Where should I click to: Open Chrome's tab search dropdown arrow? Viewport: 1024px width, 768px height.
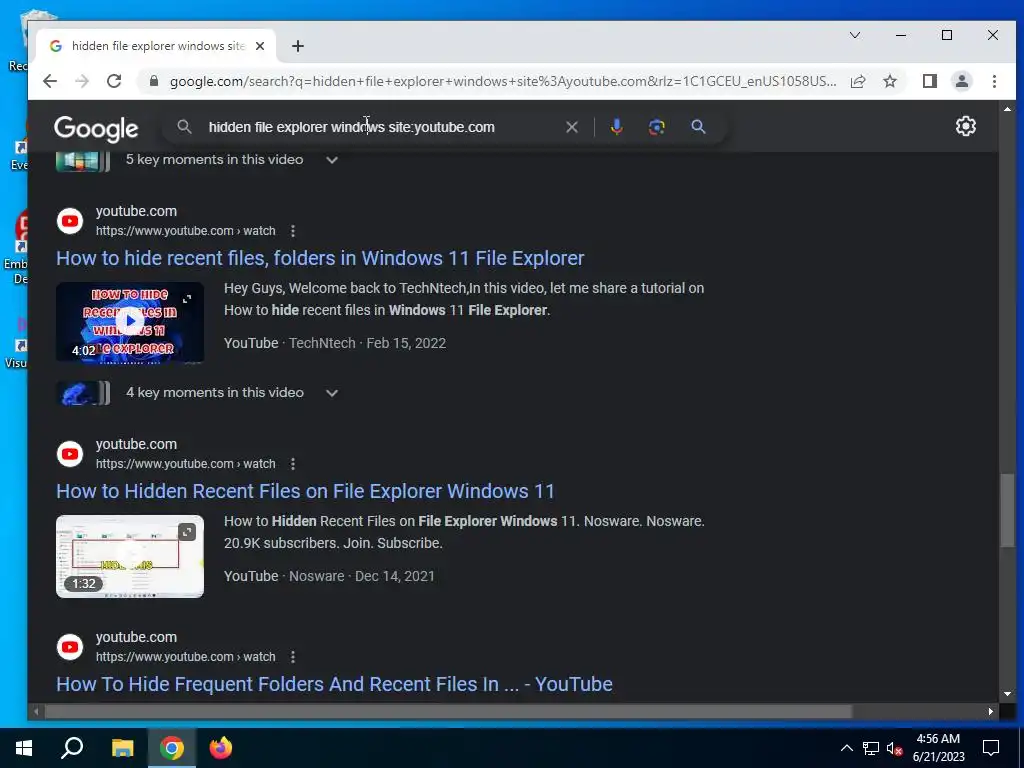[854, 35]
